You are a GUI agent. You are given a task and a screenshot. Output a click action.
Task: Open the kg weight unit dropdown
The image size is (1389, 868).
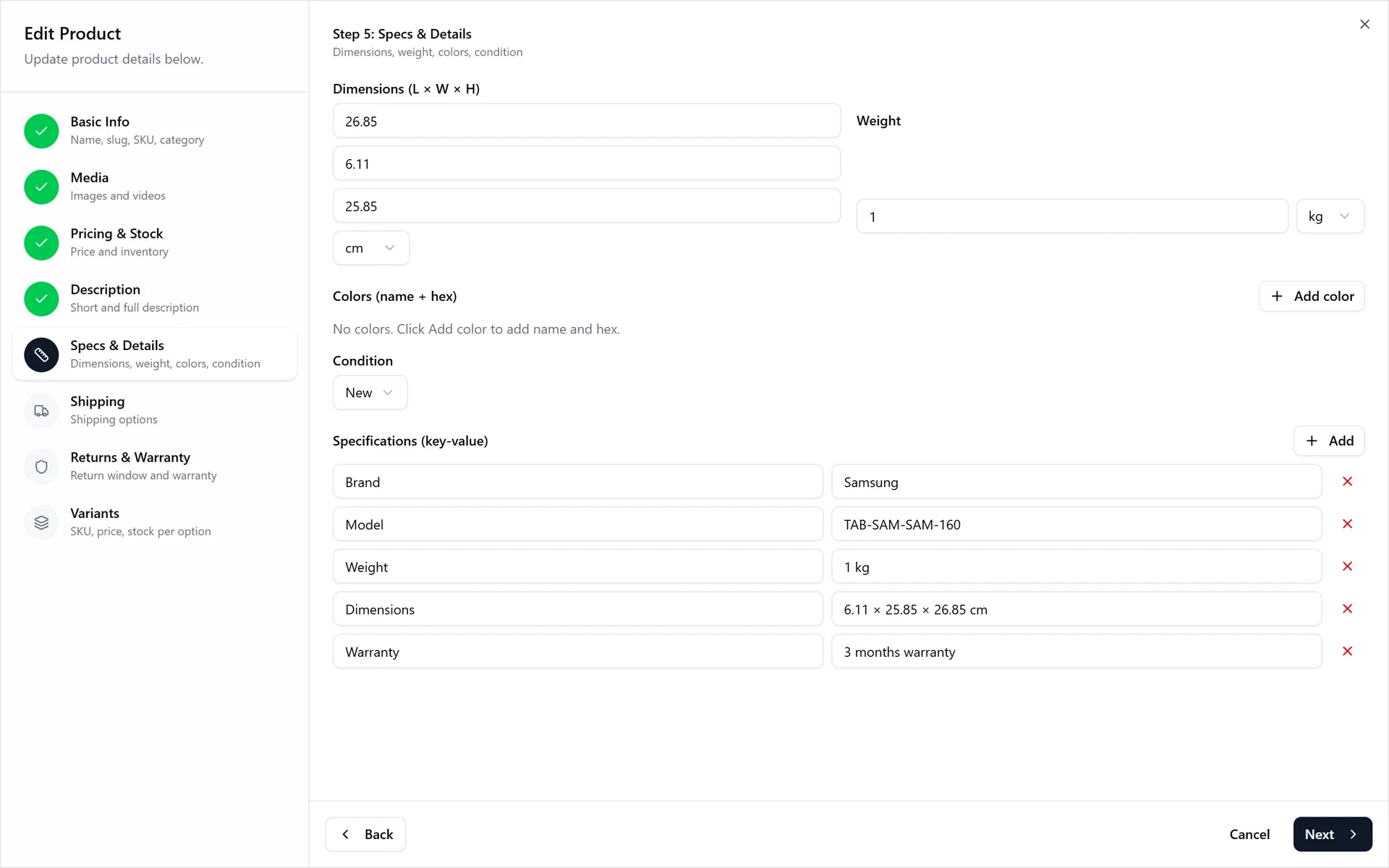pyautogui.click(x=1330, y=216)
